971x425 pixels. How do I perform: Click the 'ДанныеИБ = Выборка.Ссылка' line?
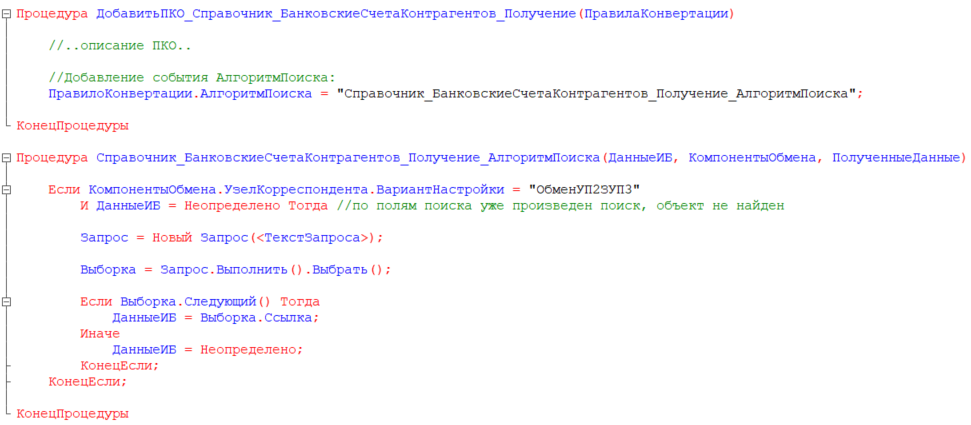pyautogui.click(x=214, y=318)
